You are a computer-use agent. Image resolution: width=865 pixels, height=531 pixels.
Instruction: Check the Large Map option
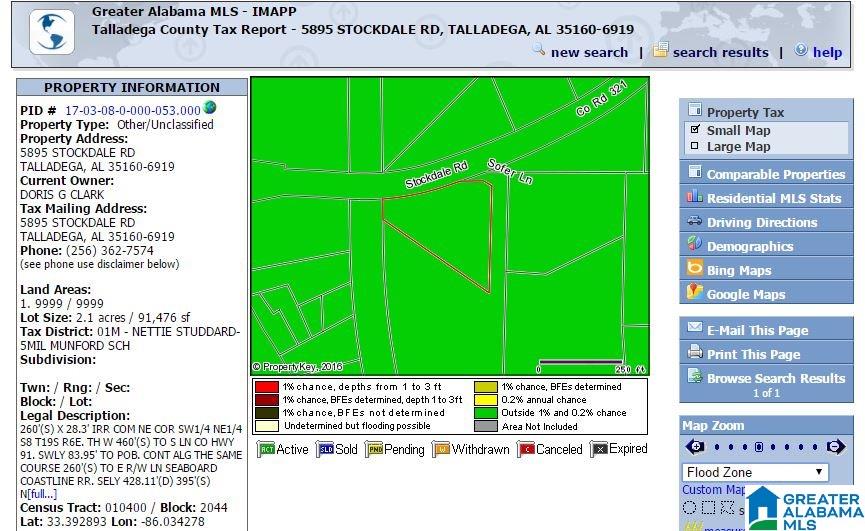click(x=695, y=146)
